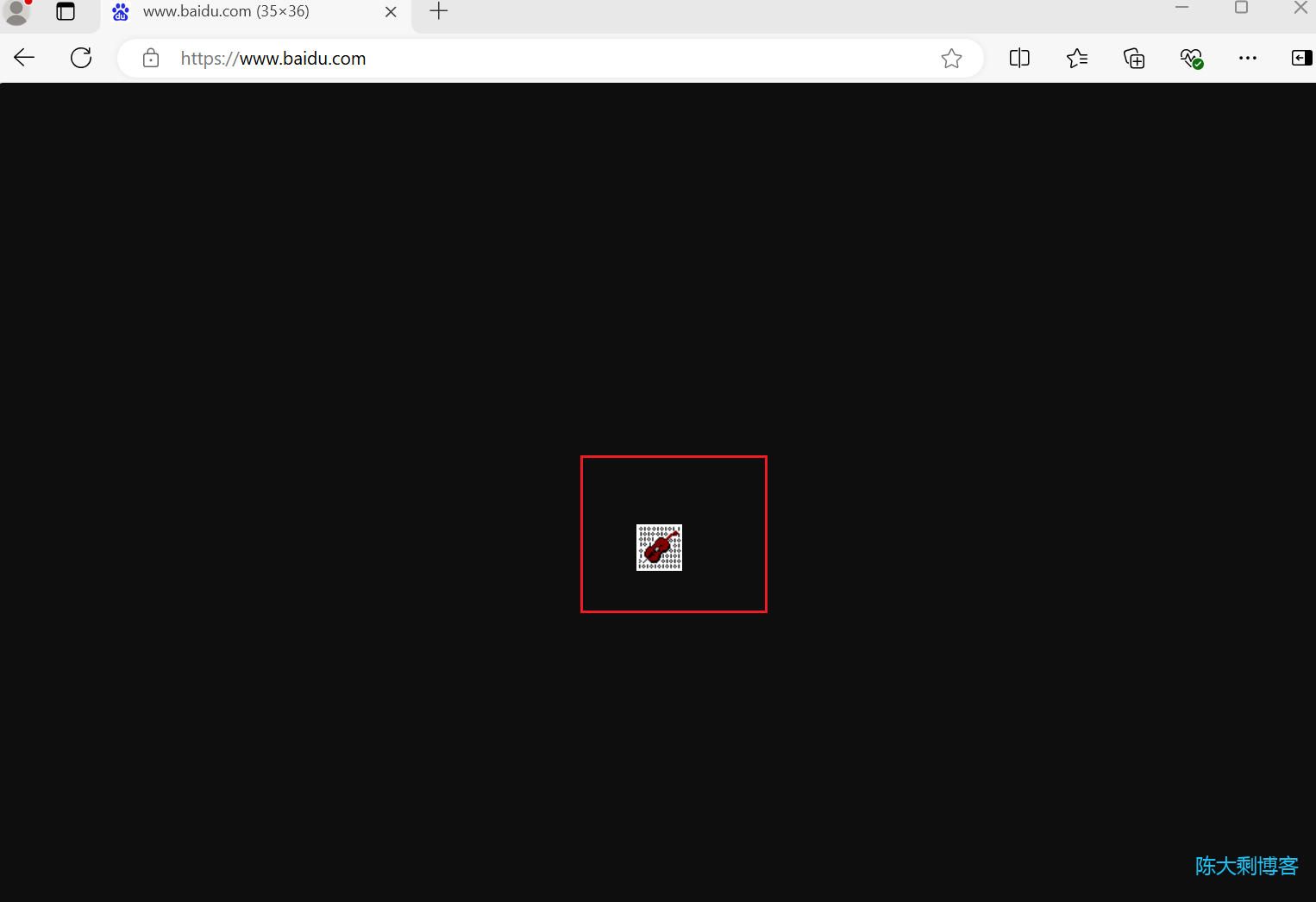This screenshot has height=902, width=1316.
Task: Click the small violin image in the page
Action: coord(659,548)
